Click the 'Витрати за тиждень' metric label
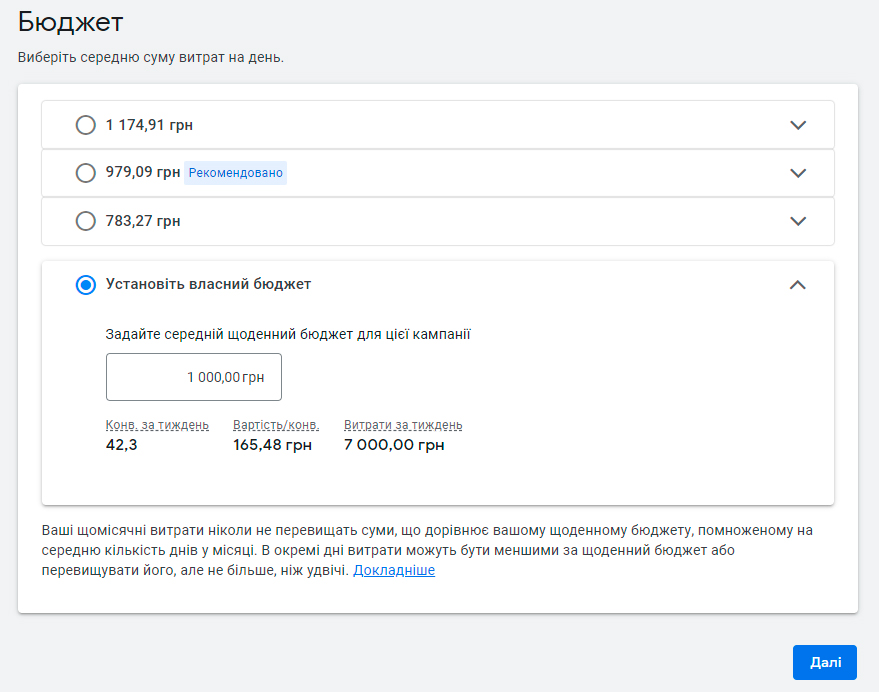This screenshot has width=879, height=692. click(x=403, y=425)
